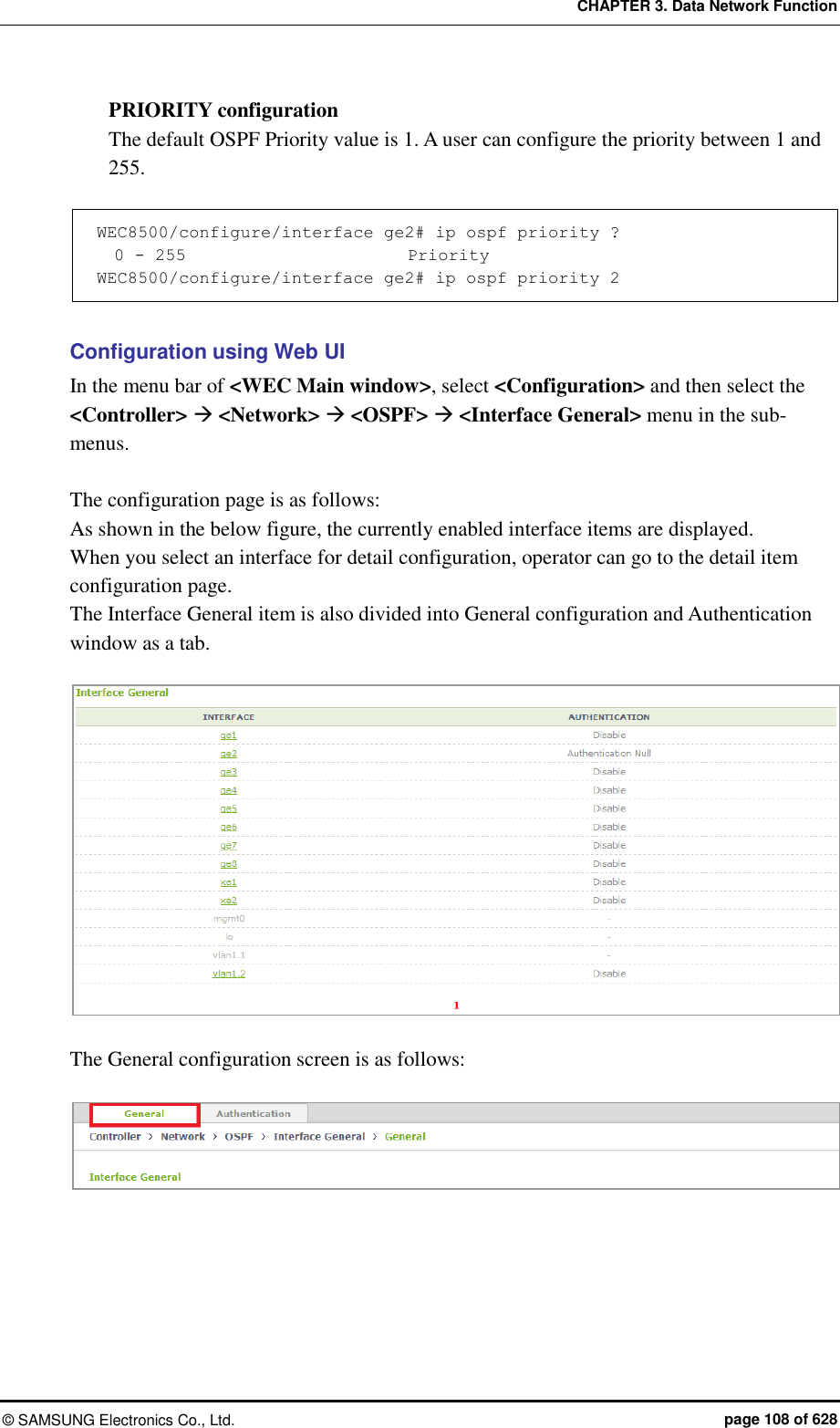Click the lo interface row text
This screenshot has height=1428, width=840.
(229, 937)
